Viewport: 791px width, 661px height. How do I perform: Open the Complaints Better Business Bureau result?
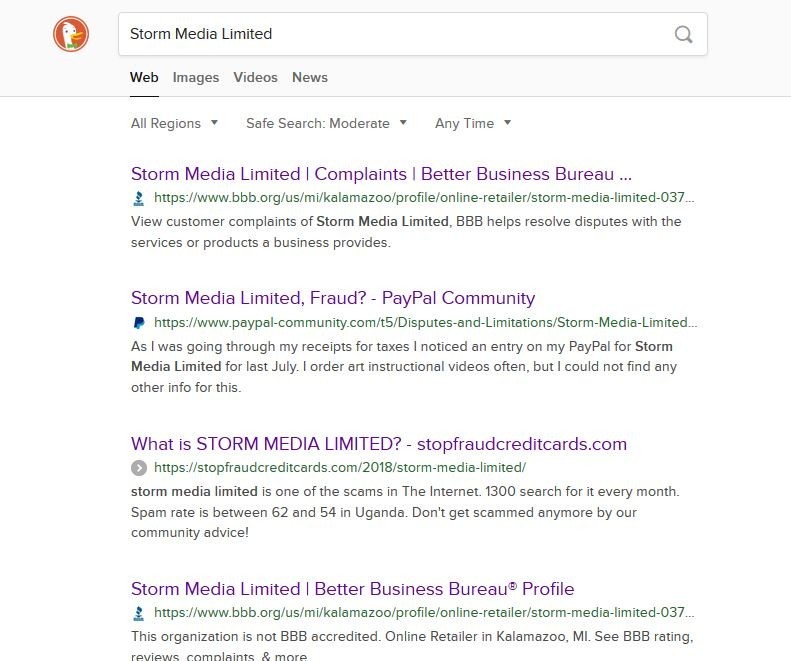(x=381, y=174)
